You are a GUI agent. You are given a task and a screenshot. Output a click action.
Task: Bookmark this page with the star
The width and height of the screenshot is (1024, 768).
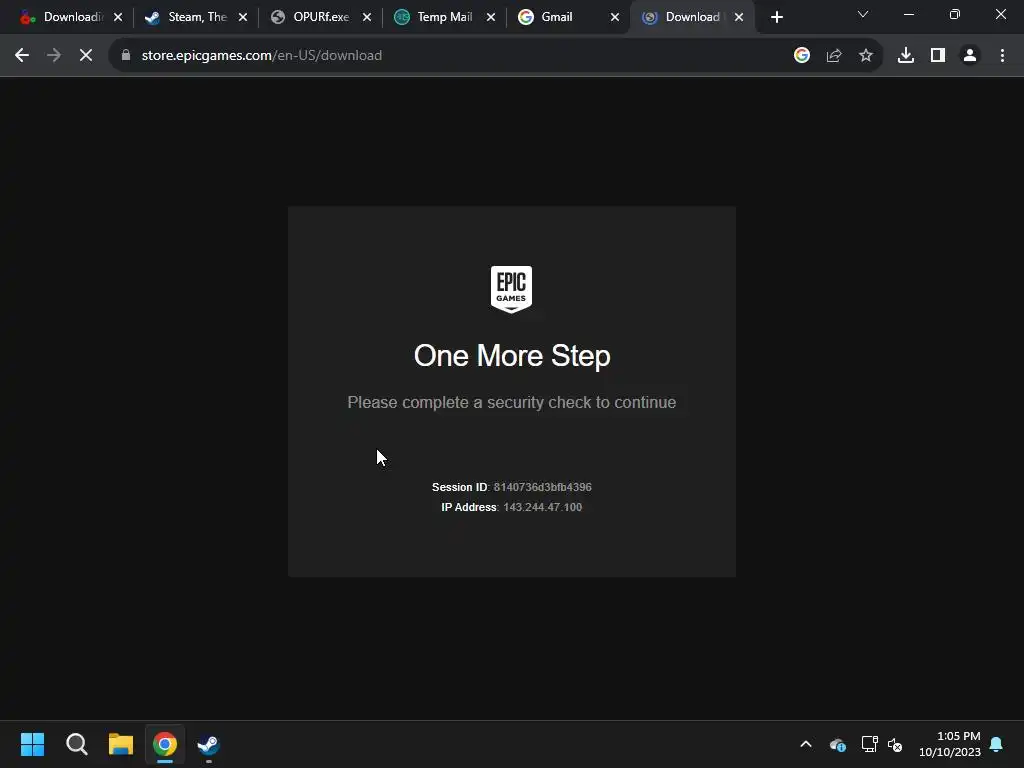[866, 56]
